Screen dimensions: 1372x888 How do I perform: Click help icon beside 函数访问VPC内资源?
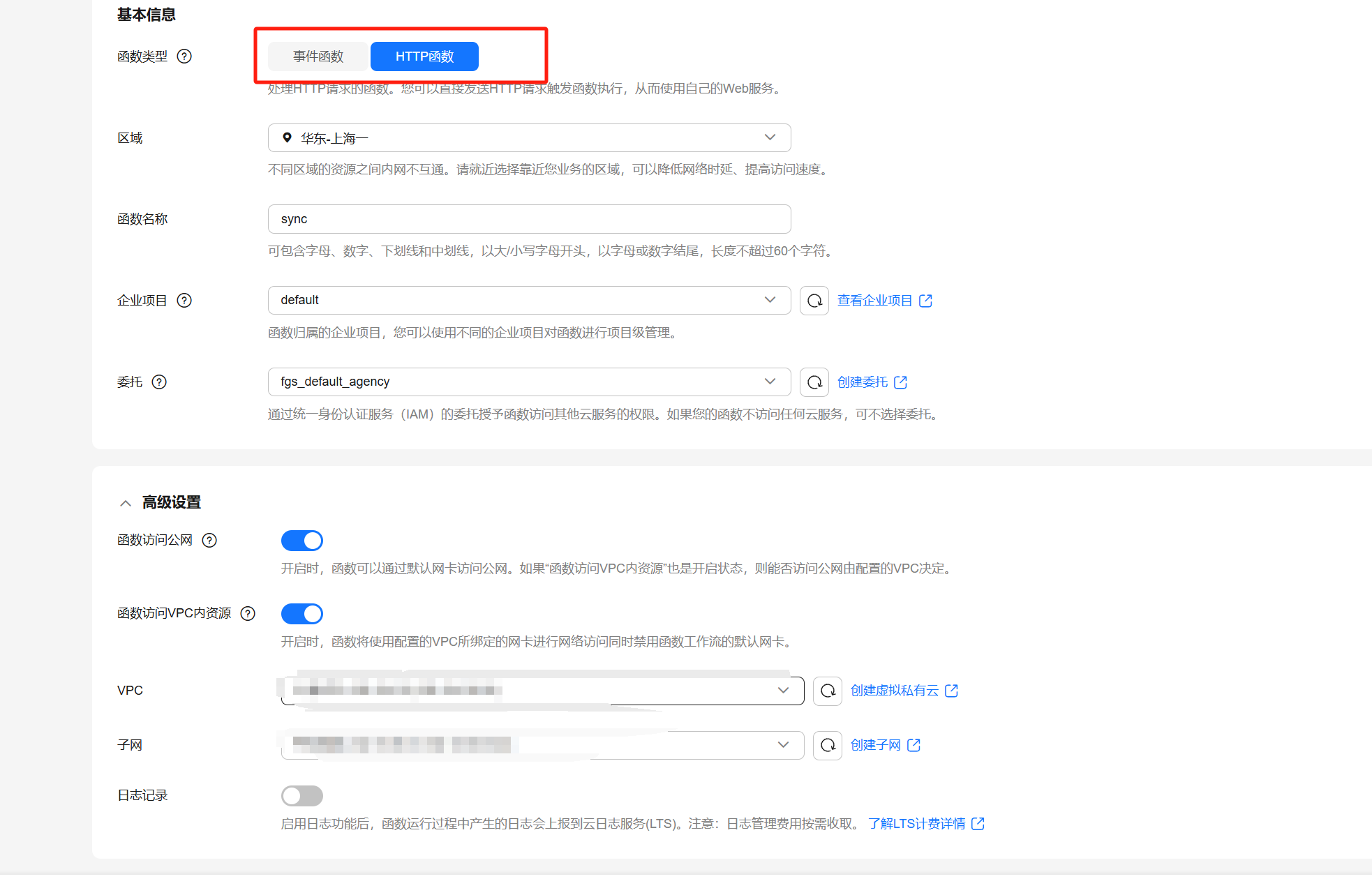(248, 614)
